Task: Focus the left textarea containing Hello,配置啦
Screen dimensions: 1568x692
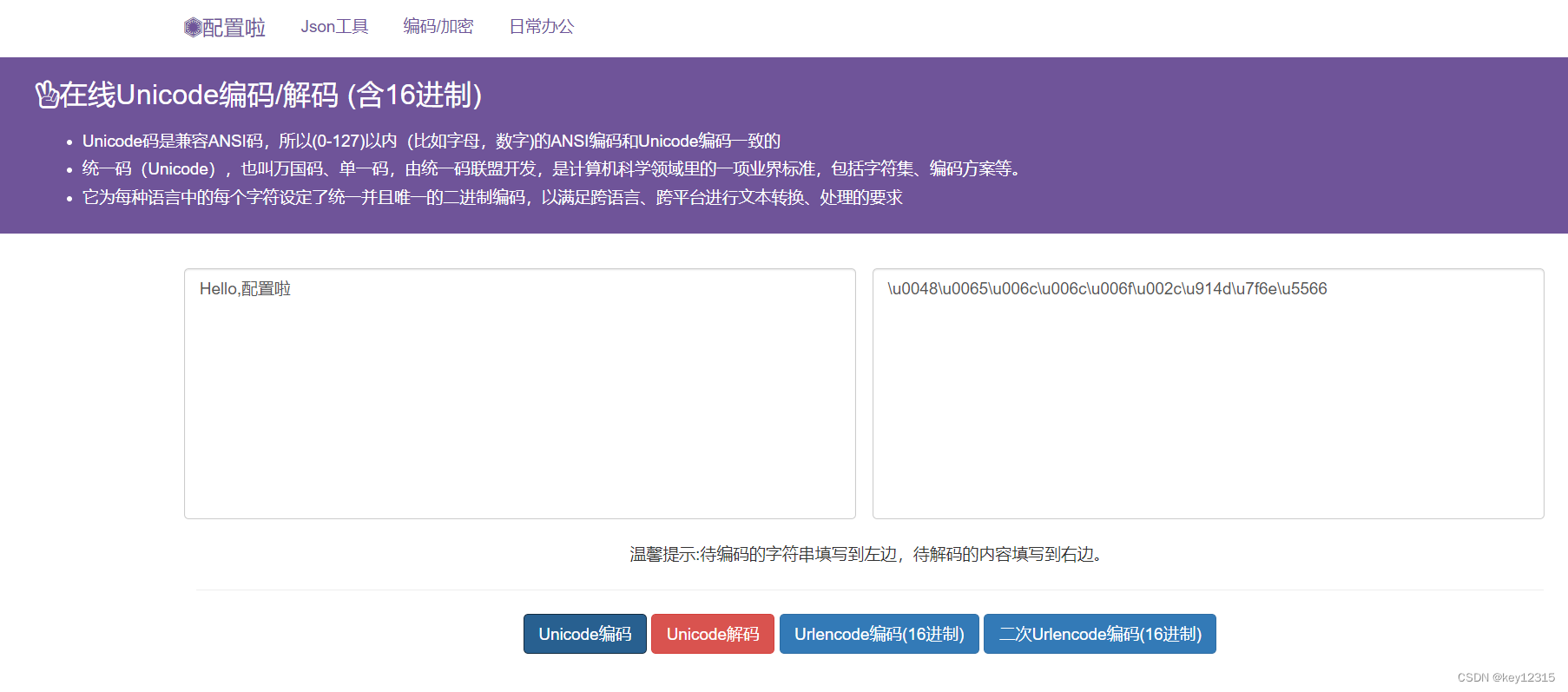Action: [520, 393]
